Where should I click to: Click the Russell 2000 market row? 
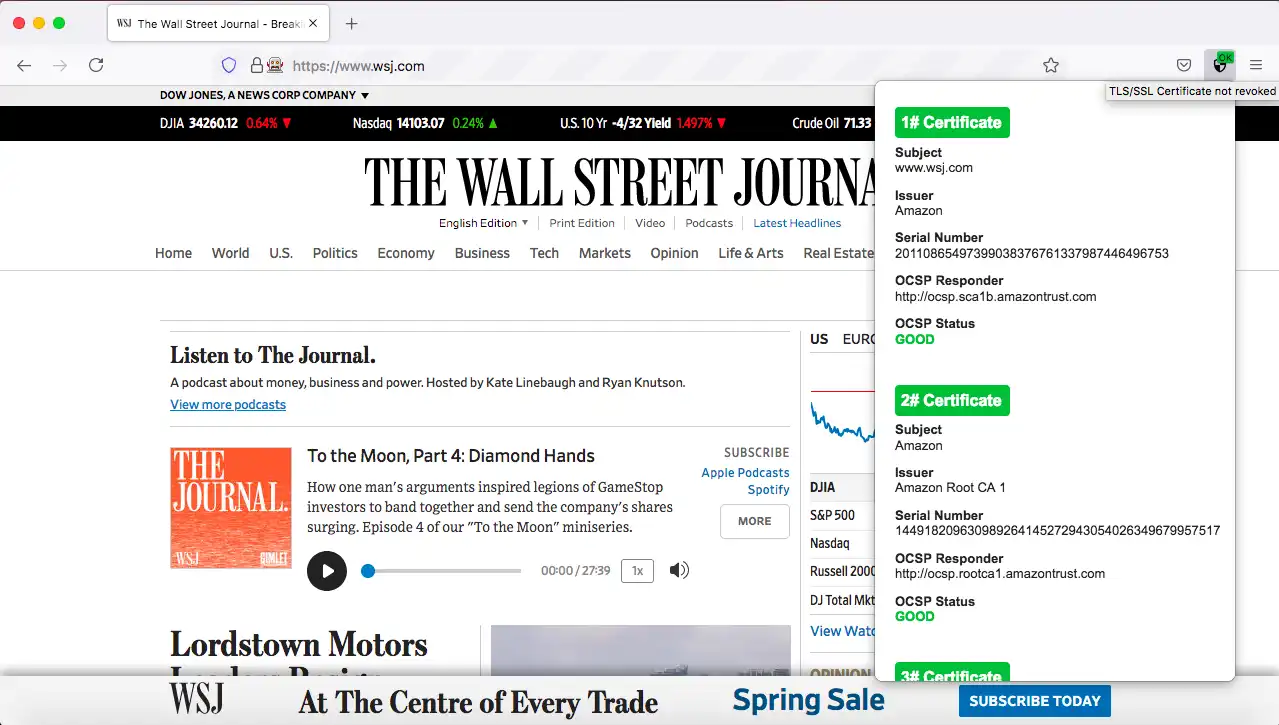[842, 571]
